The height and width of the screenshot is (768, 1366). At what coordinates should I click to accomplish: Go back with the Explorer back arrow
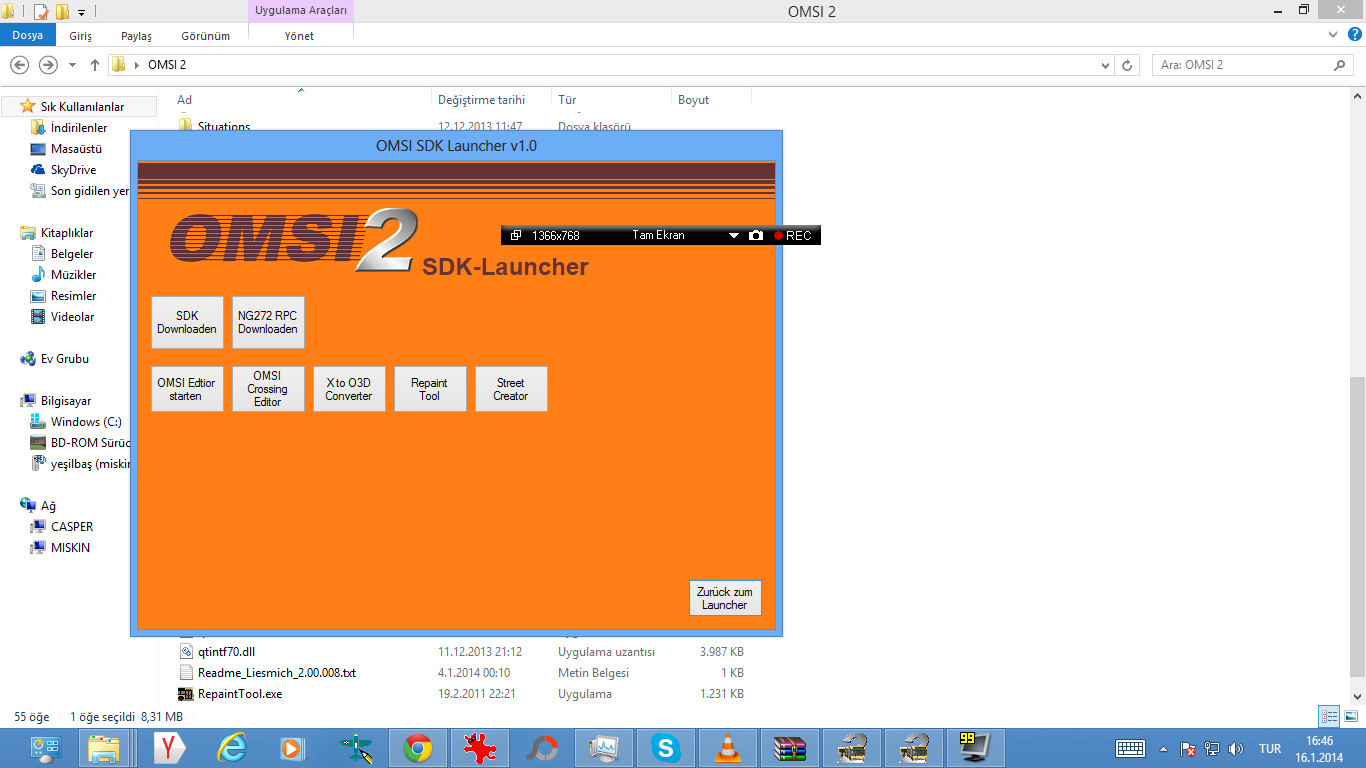click(x=19, y=65)
